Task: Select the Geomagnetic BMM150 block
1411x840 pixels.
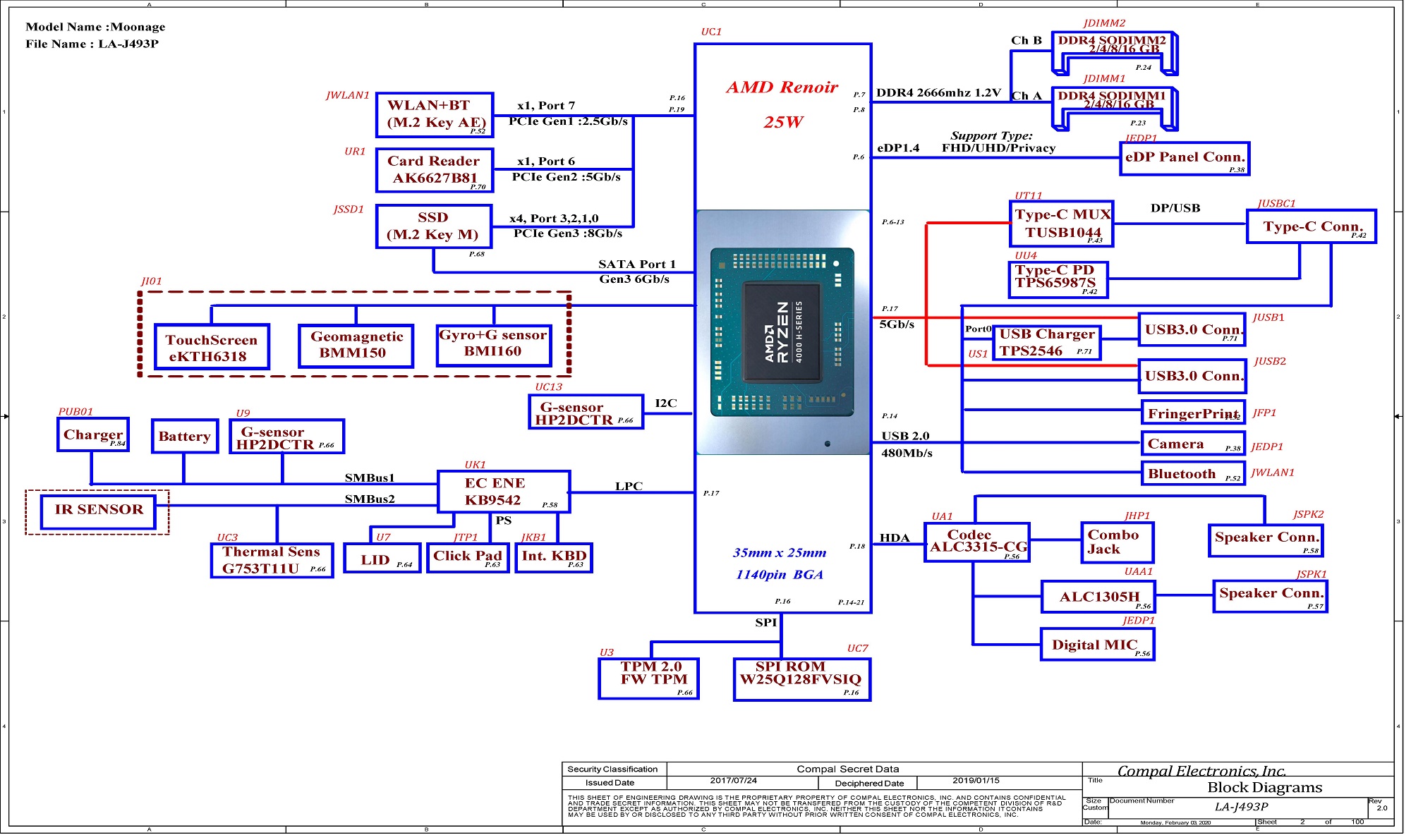Action: click(356, 345)
